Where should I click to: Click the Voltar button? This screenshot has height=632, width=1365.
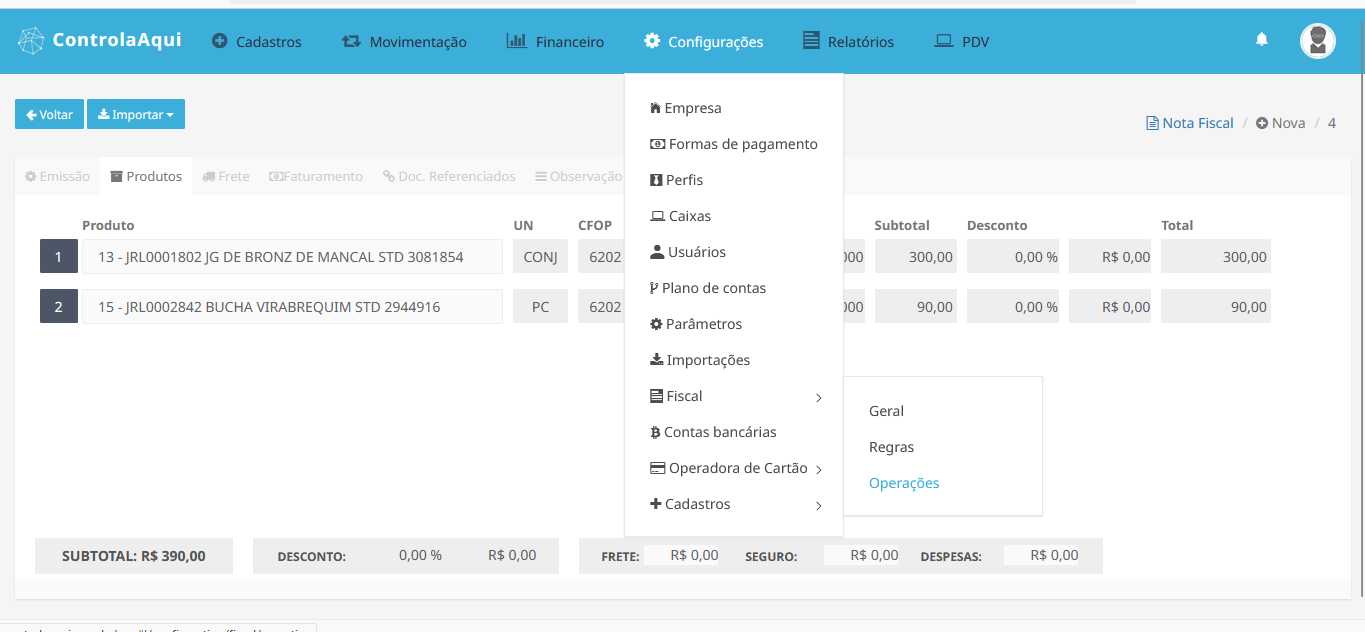pyautogui.click(x=49, y=115)
